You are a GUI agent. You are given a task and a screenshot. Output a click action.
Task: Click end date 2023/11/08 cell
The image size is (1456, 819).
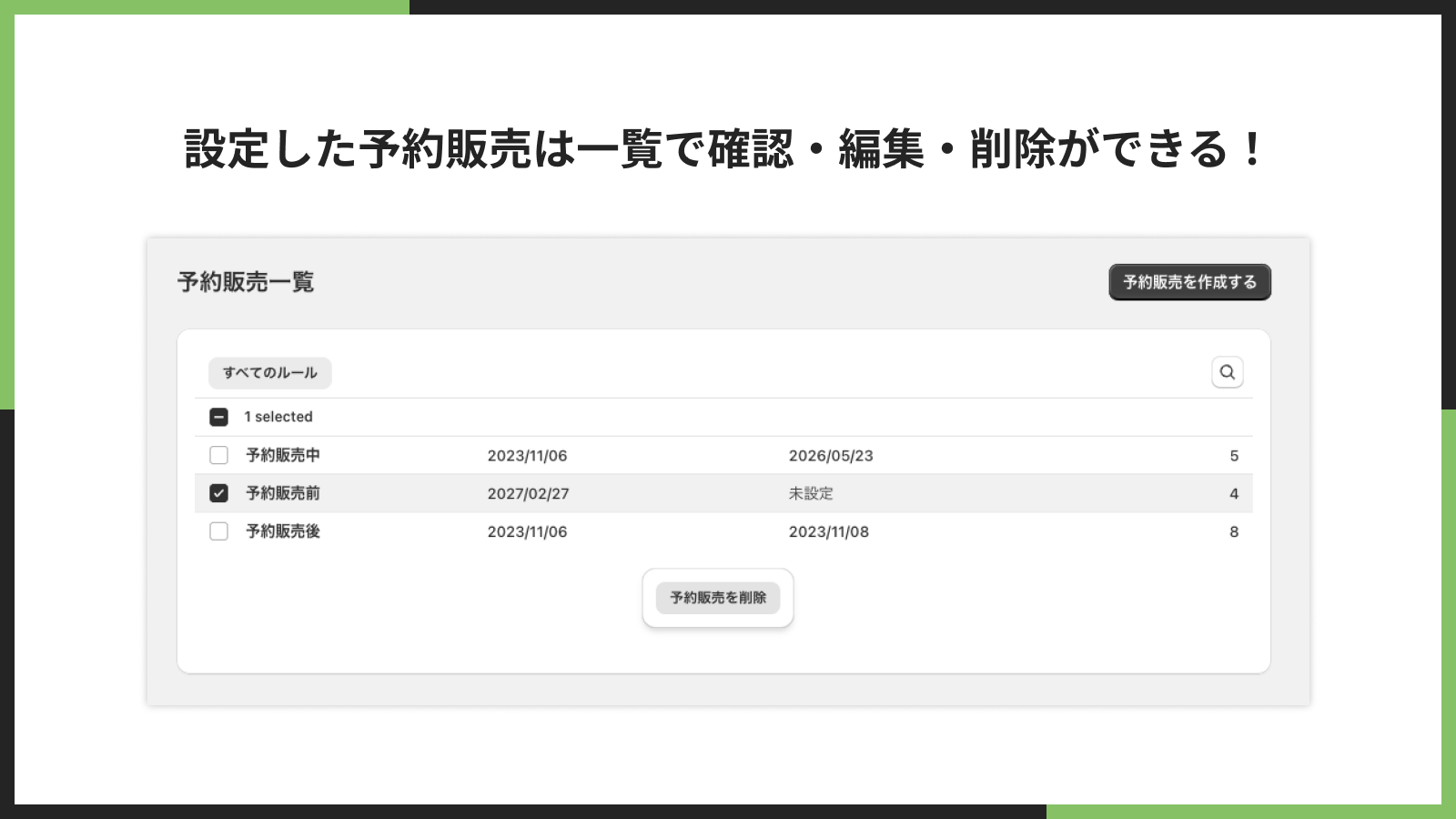(829, 532)
